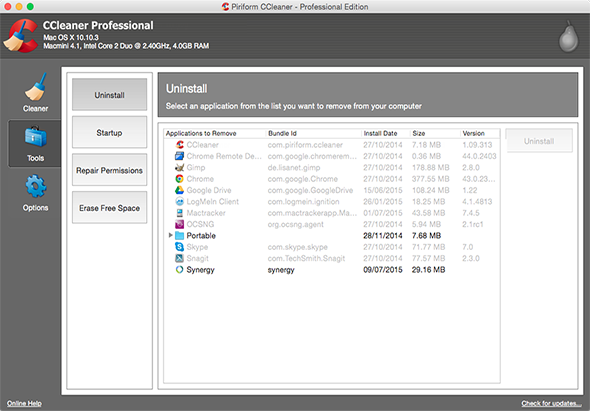This screenshot has height=411, width=590.
Task: Click bundle id com.piriform.ccleaner
Action: tap(305, 145)
